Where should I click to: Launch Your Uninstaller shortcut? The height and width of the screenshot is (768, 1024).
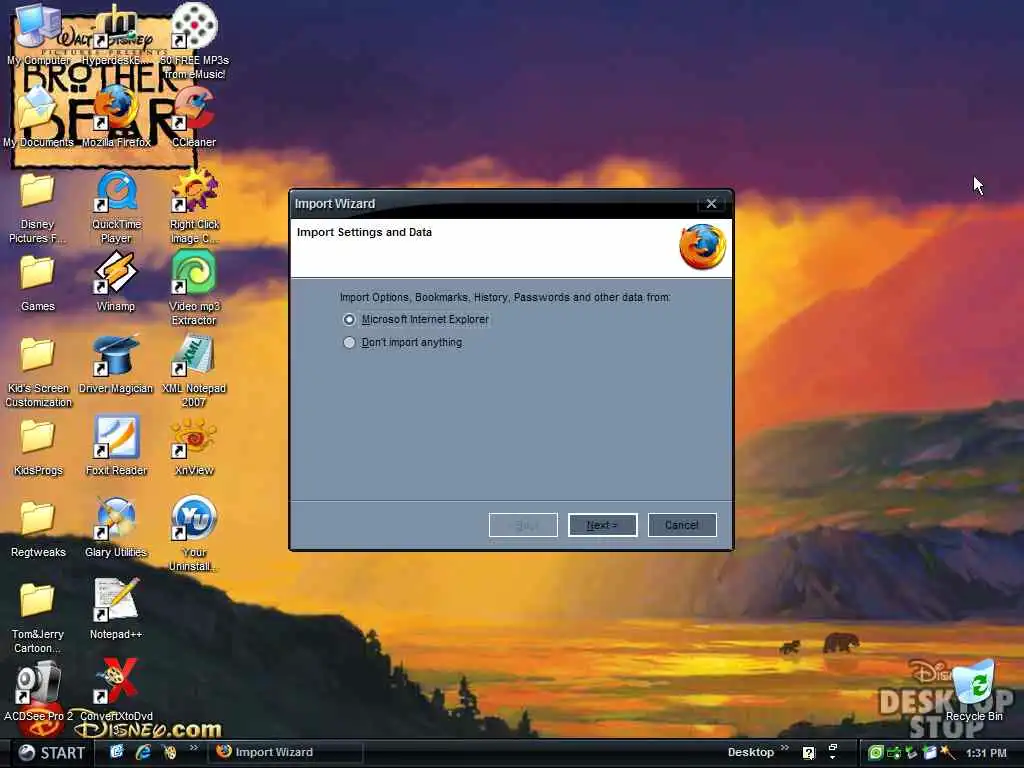point(194,534)
